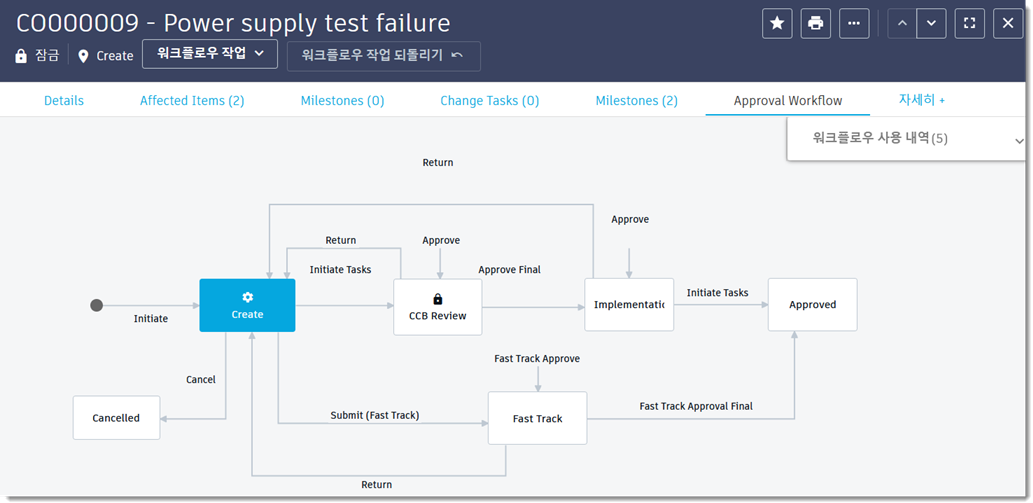Select the Change Tasks tab

[x=489, y=100]
